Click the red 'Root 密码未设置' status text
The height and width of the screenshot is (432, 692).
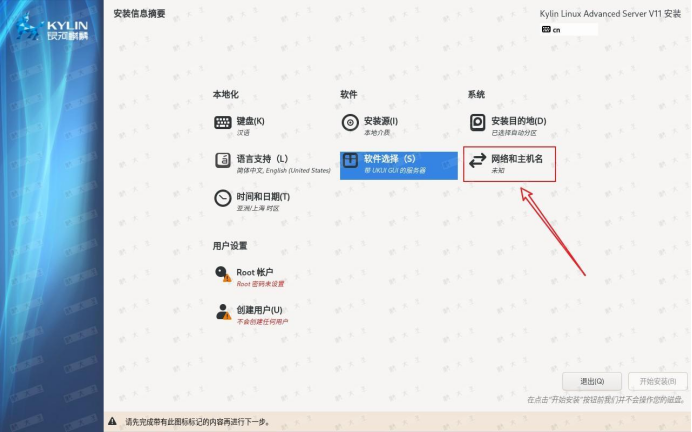click(x=260, y=284)
